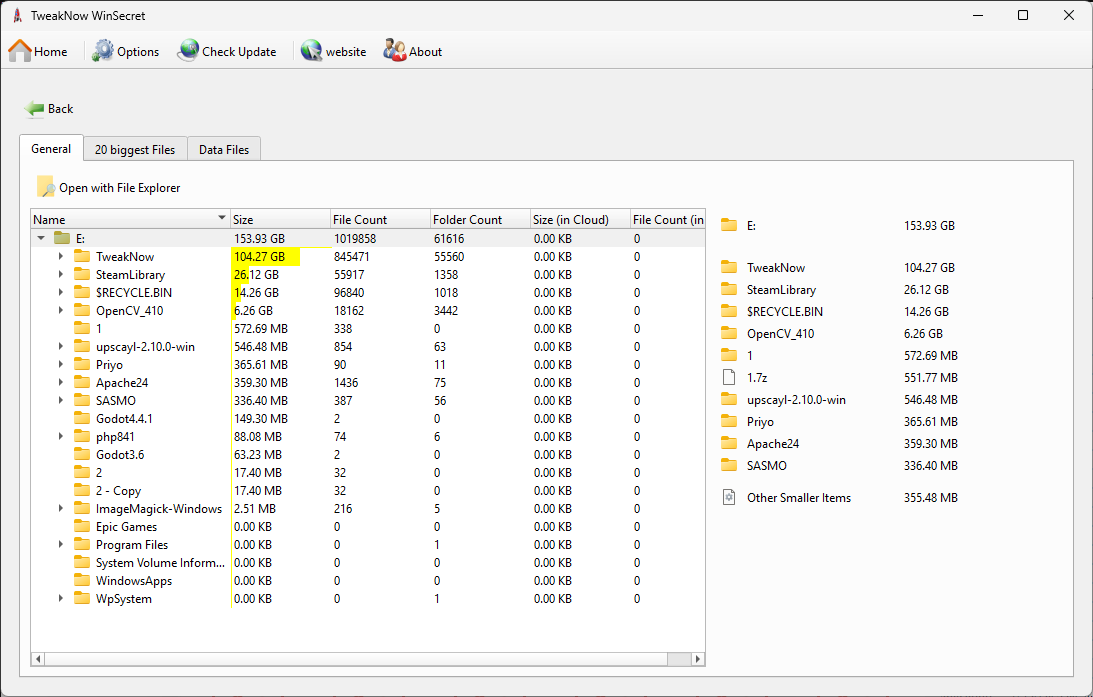
Task: Open Options via the gear icon
Action: click(x=103, y=51)
